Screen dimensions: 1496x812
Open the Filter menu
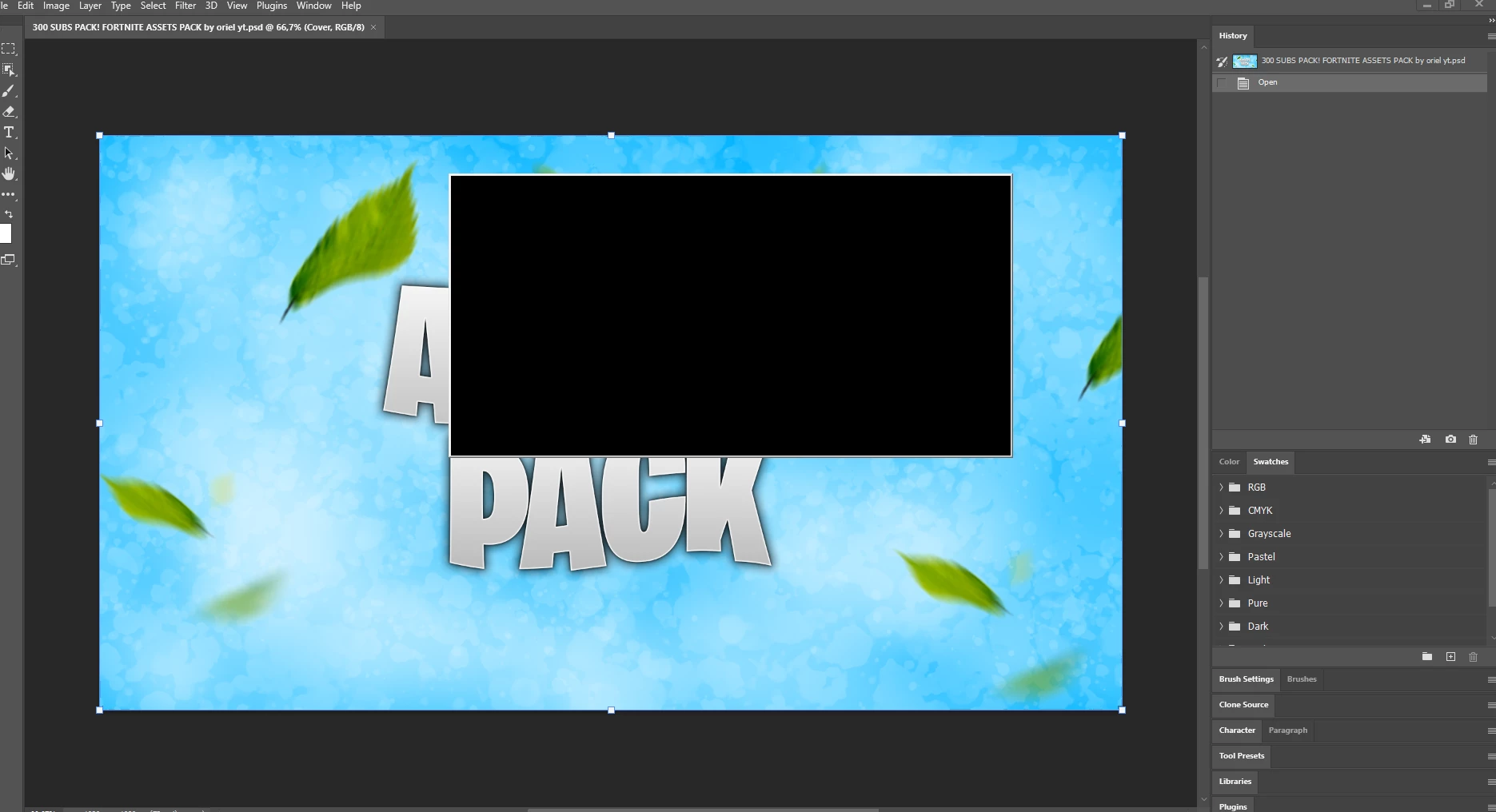tap(186, 6)
